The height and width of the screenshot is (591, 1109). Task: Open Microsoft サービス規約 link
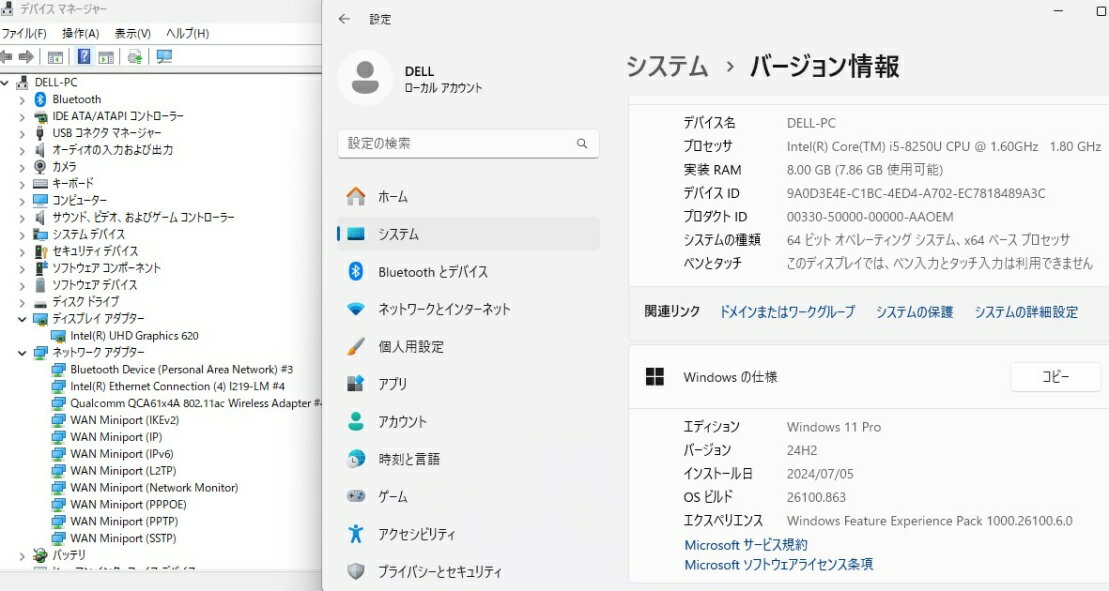[745, 545]
